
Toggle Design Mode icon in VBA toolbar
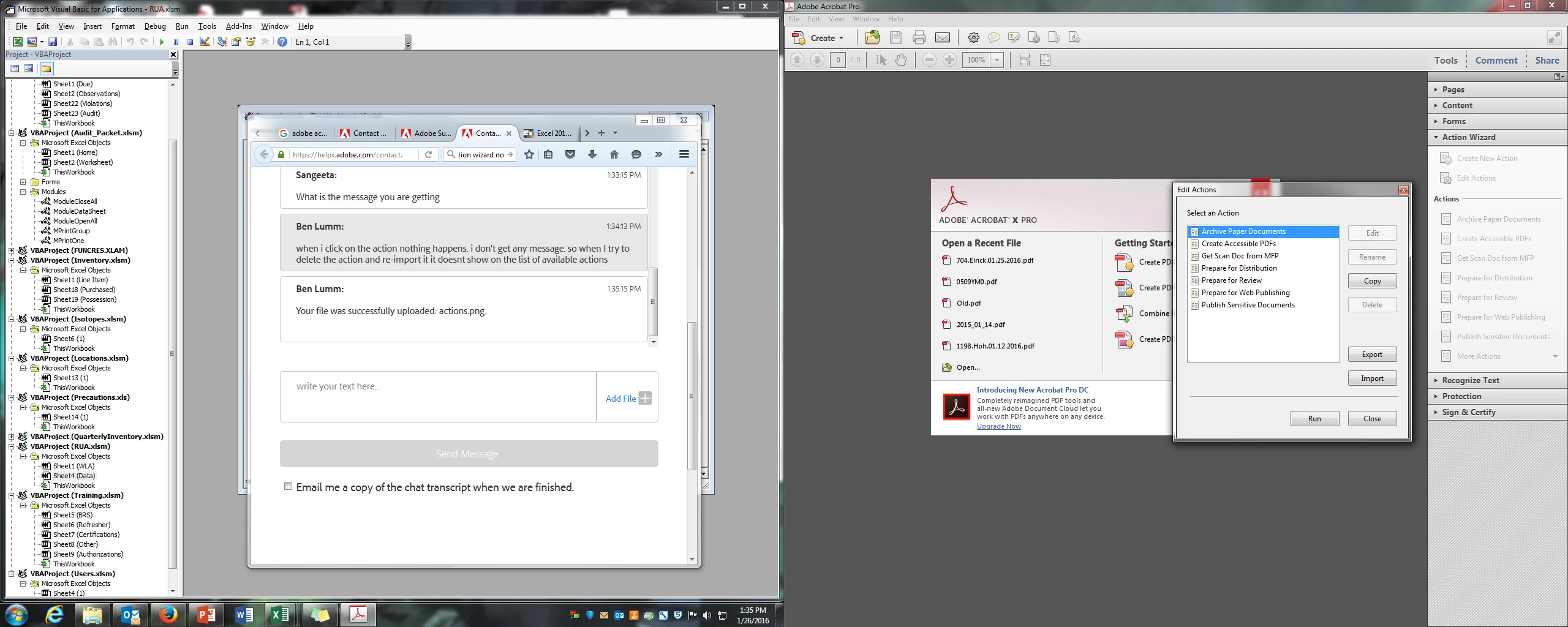coord(205,42)
